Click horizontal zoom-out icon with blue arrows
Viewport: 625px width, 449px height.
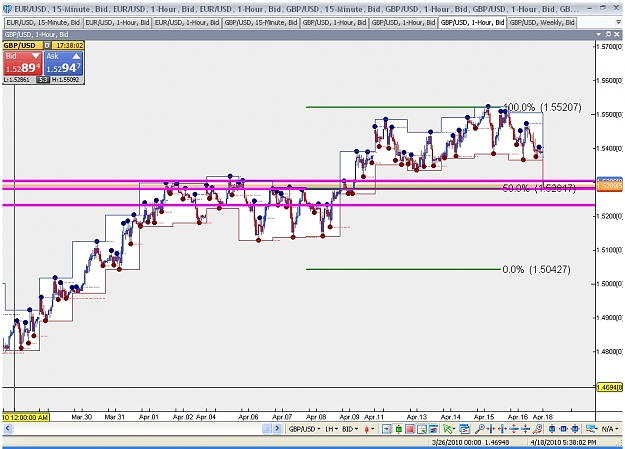(502, 429)
